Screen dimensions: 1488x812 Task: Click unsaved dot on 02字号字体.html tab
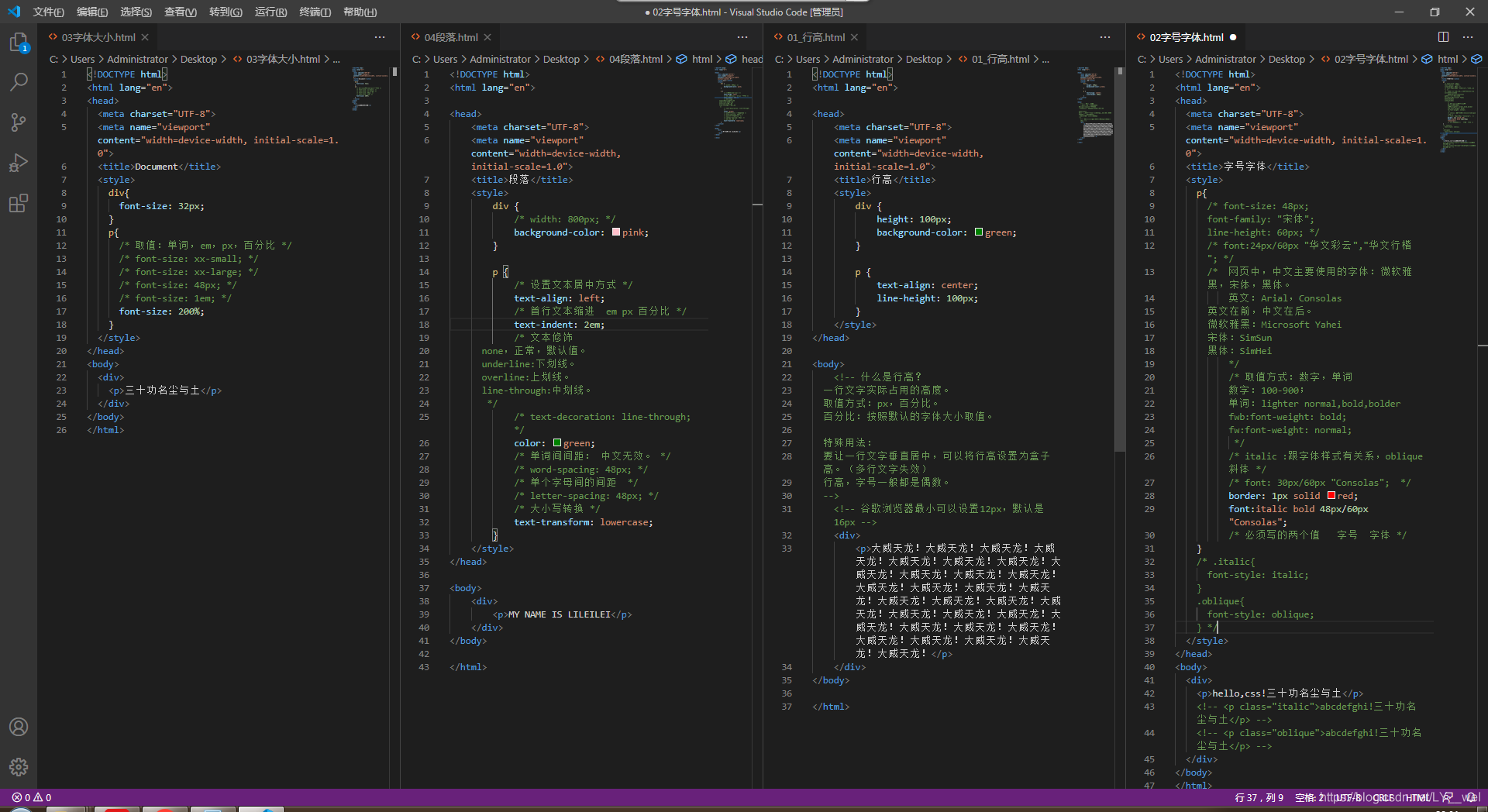tap(1233, 37)
